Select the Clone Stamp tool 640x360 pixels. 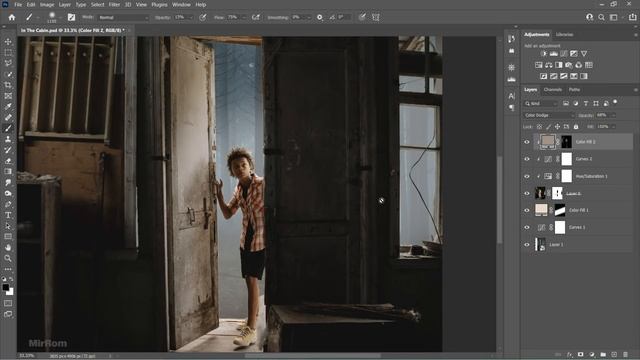8,139
